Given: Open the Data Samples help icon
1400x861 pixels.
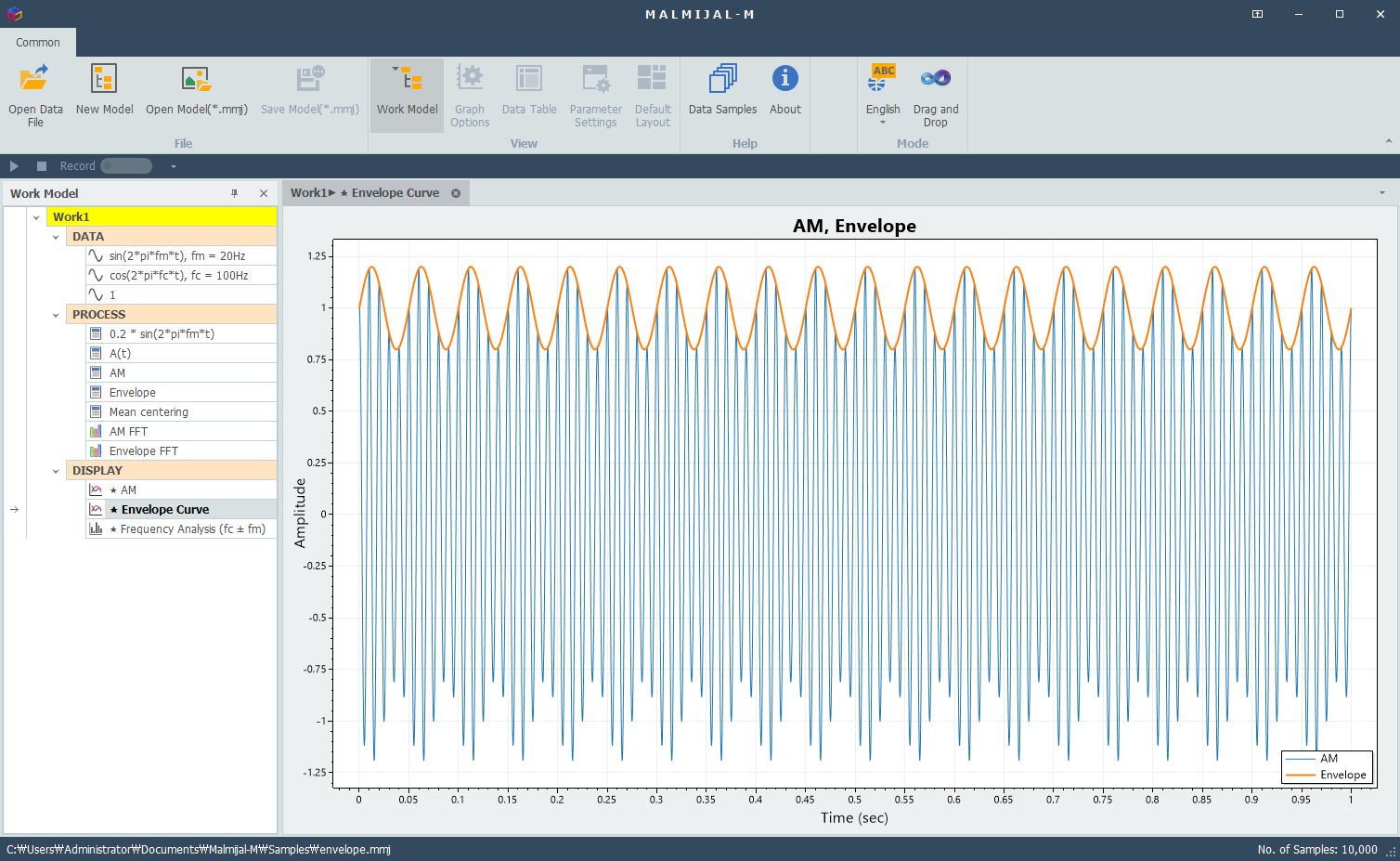Looking at the screenshot, I should pos(722,80).
